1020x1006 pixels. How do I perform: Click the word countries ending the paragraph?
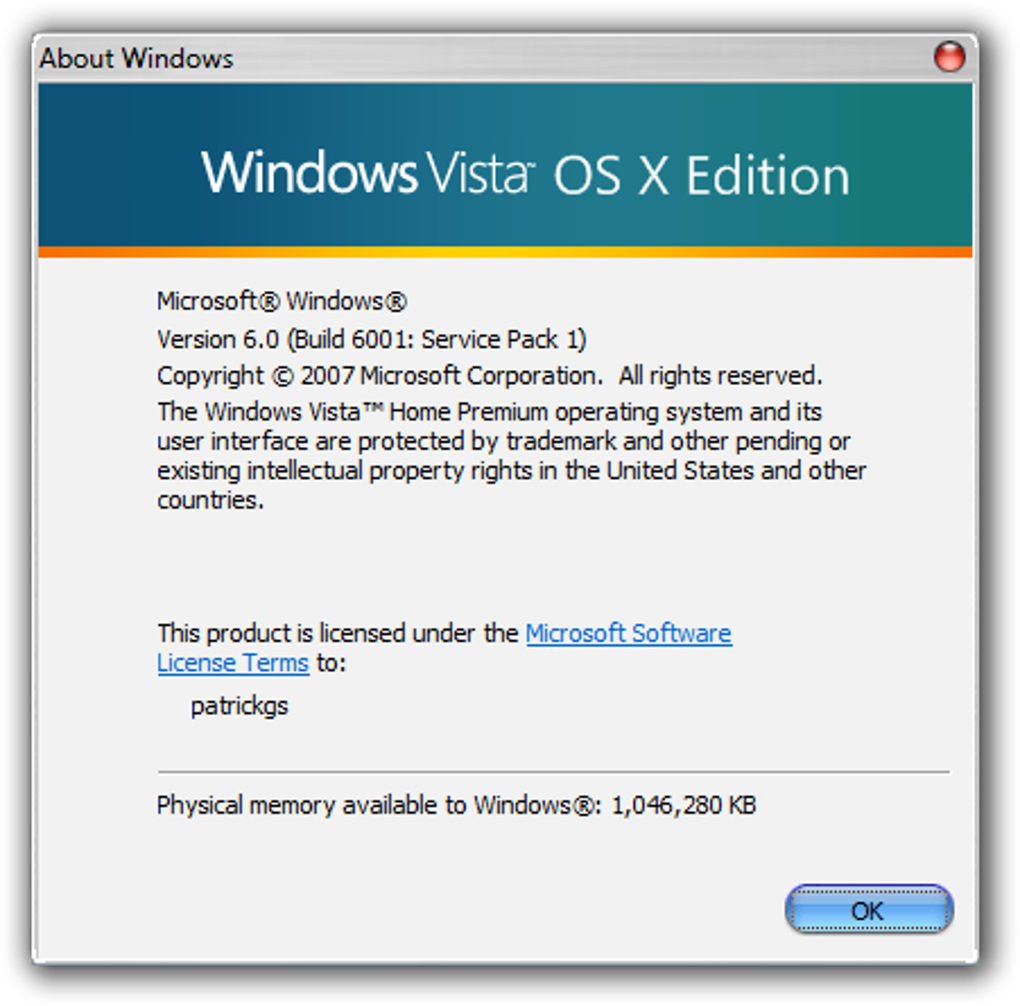click(211, 500)
